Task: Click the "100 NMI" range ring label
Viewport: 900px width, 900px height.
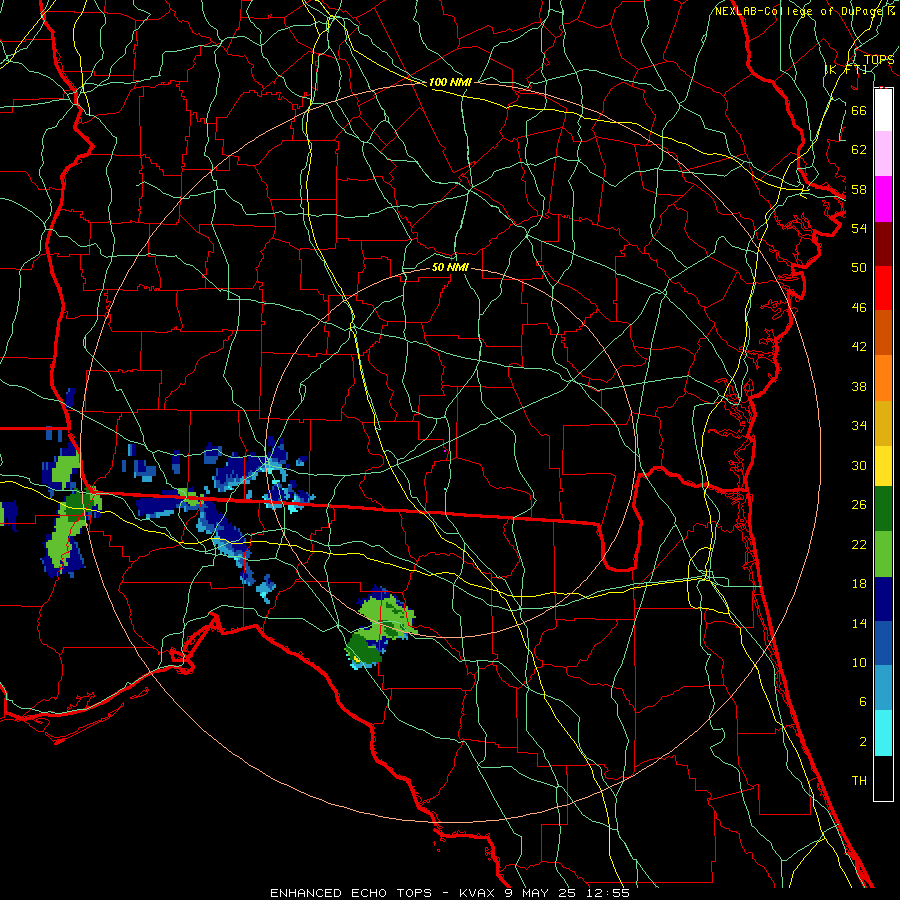Action: point(450,82)
